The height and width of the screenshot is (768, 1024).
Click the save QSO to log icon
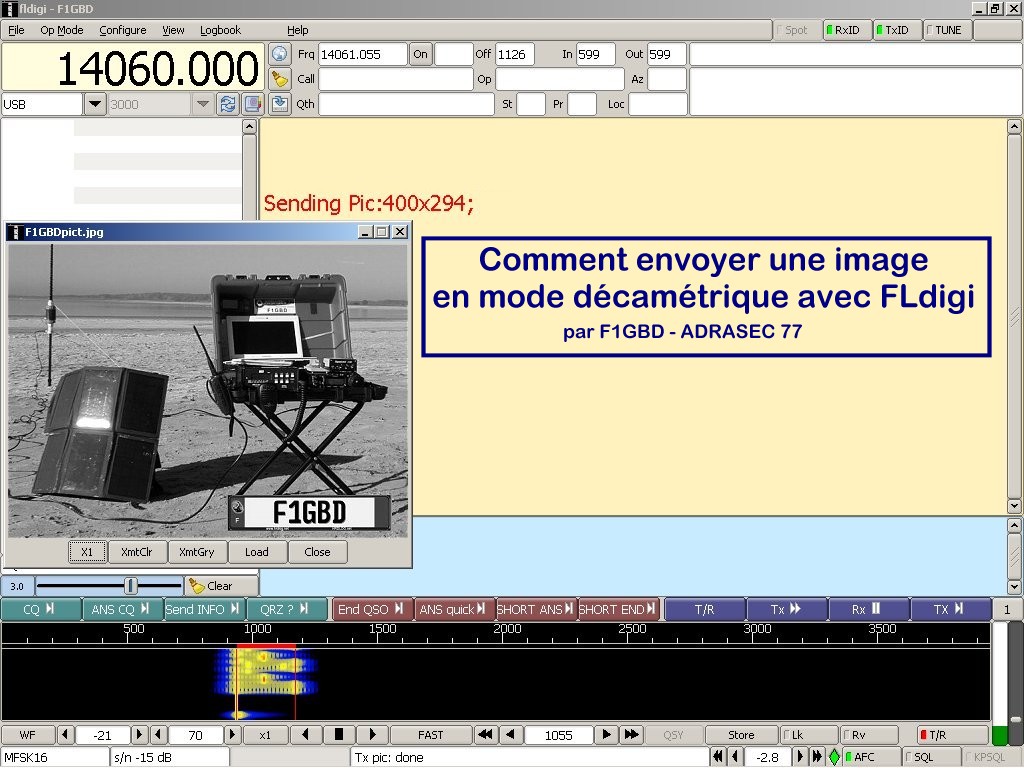[280, 104]
